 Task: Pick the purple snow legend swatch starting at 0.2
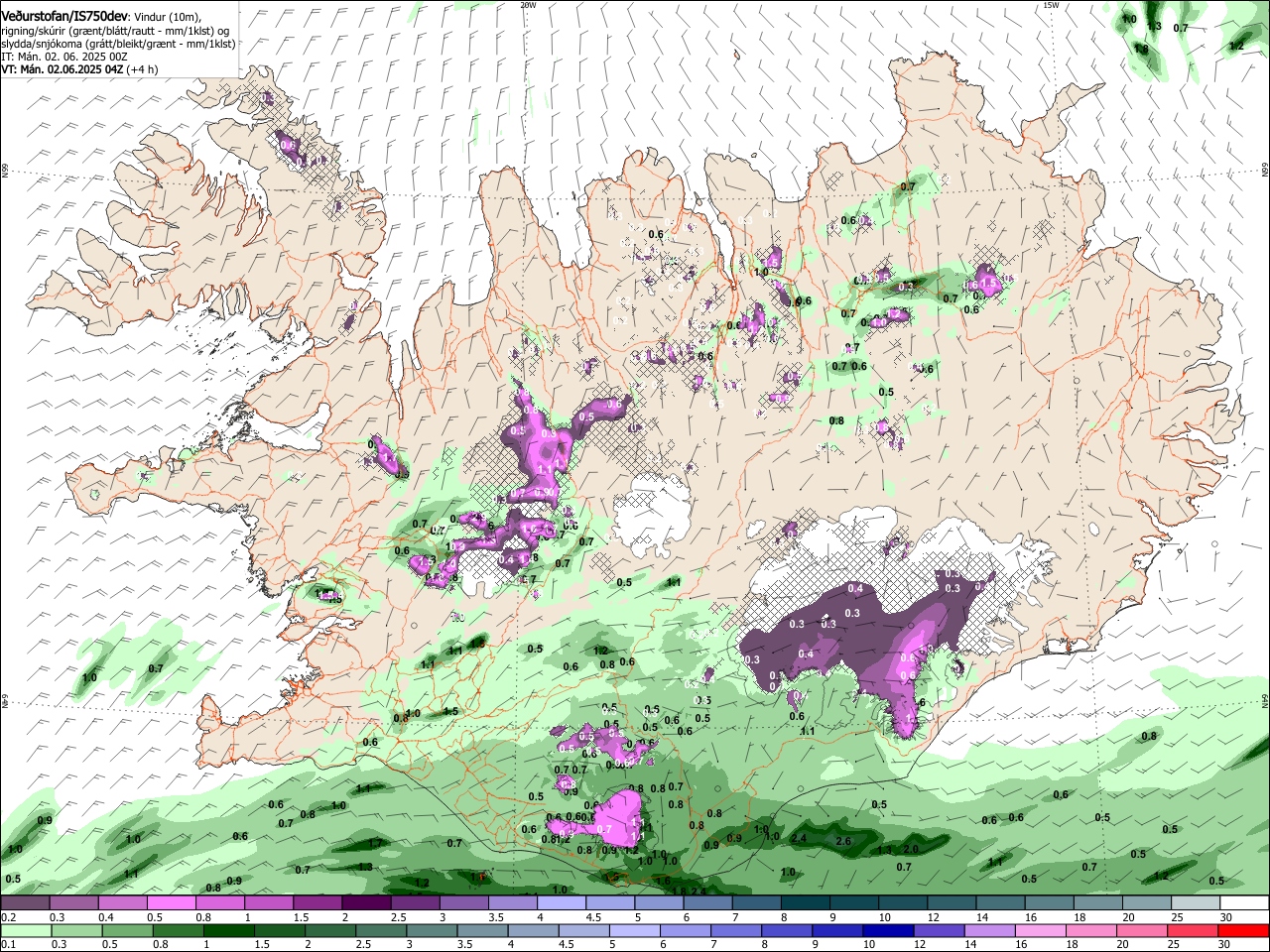pyautogui.click(x=25, y=903)
